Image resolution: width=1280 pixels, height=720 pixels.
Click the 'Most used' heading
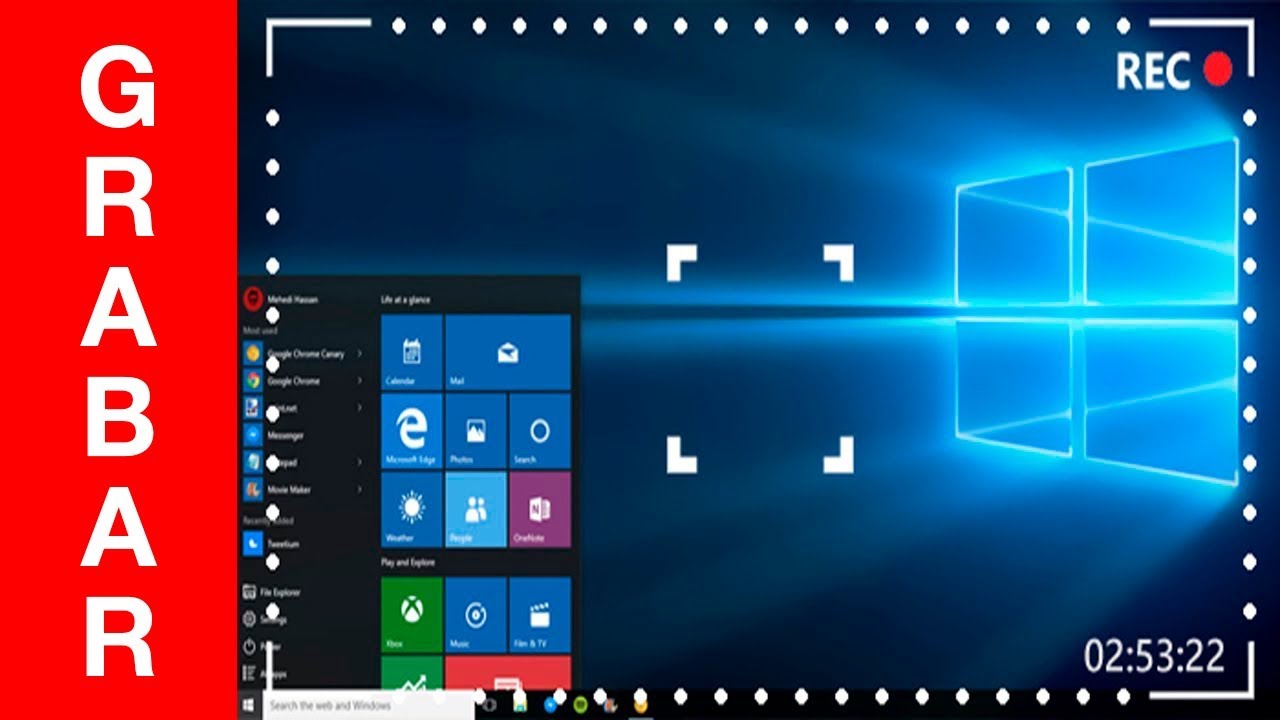260,330
